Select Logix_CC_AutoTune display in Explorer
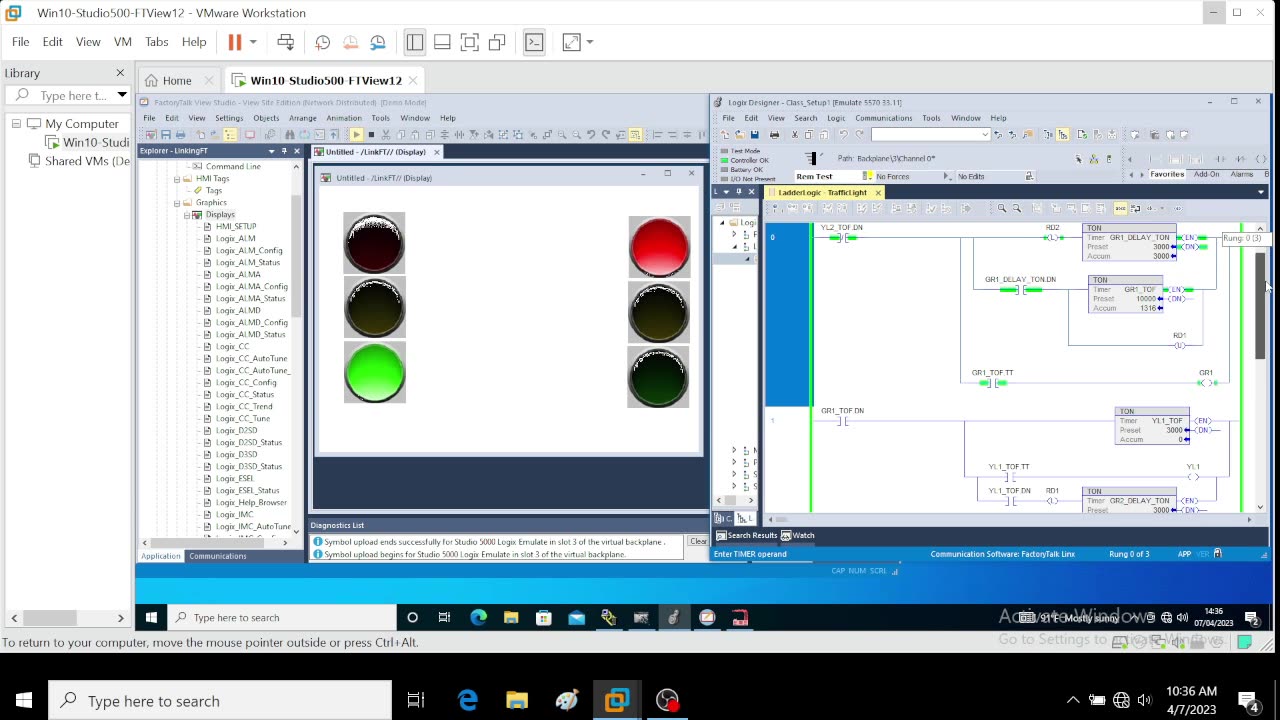Image resolution: width=1280 pixels, height=720 pixels. [251, 358]
